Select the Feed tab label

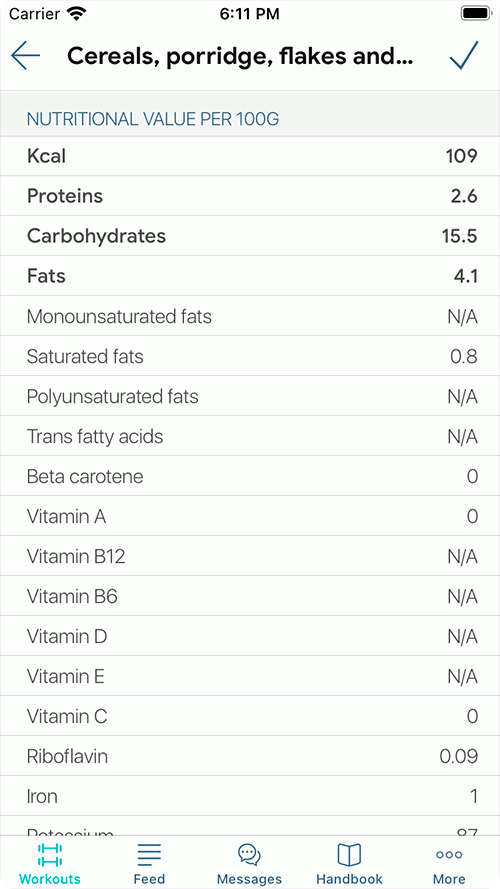point(150,879)
